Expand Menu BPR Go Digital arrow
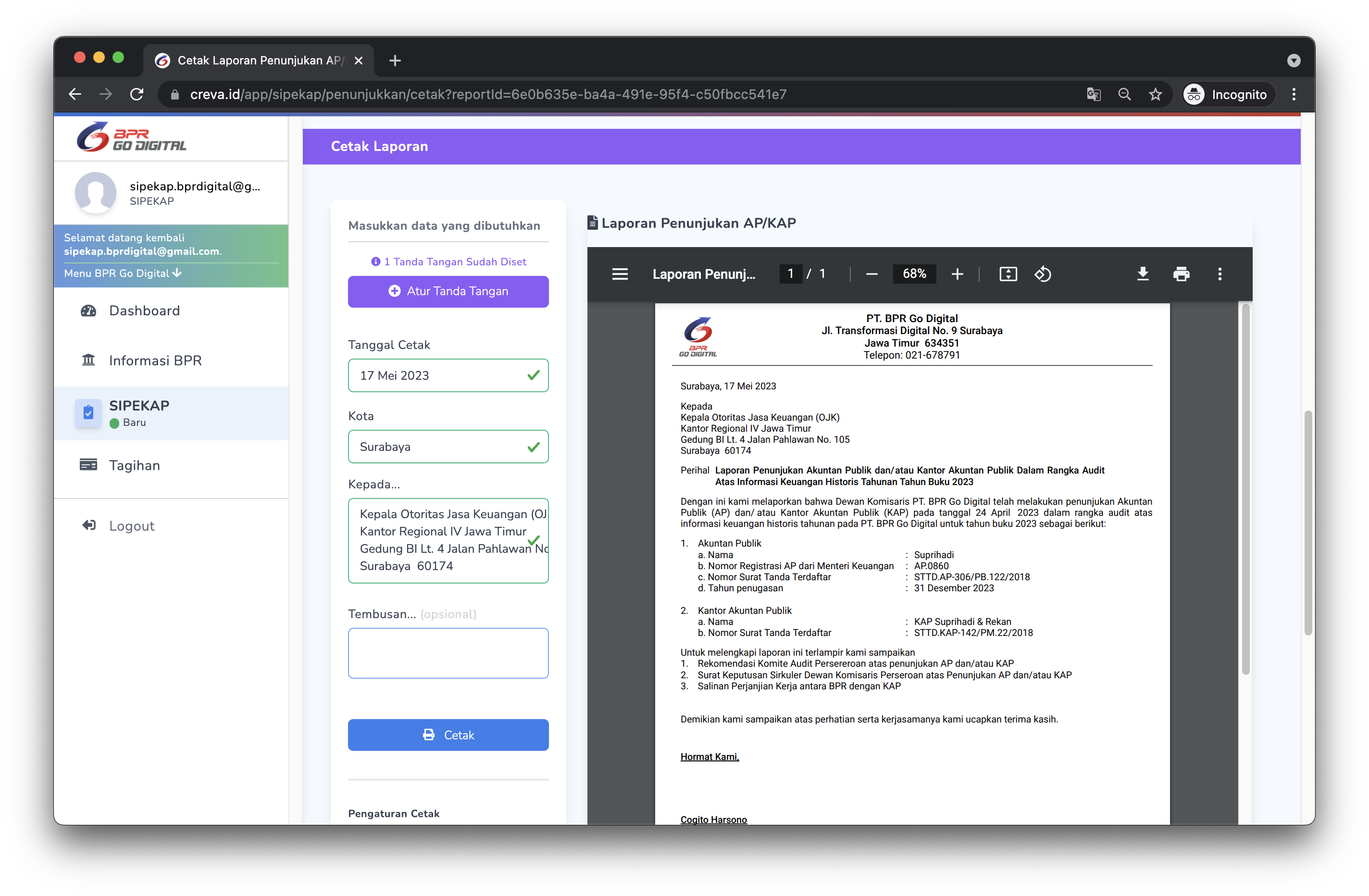1369x896 pixels. (x=177, y=273)
